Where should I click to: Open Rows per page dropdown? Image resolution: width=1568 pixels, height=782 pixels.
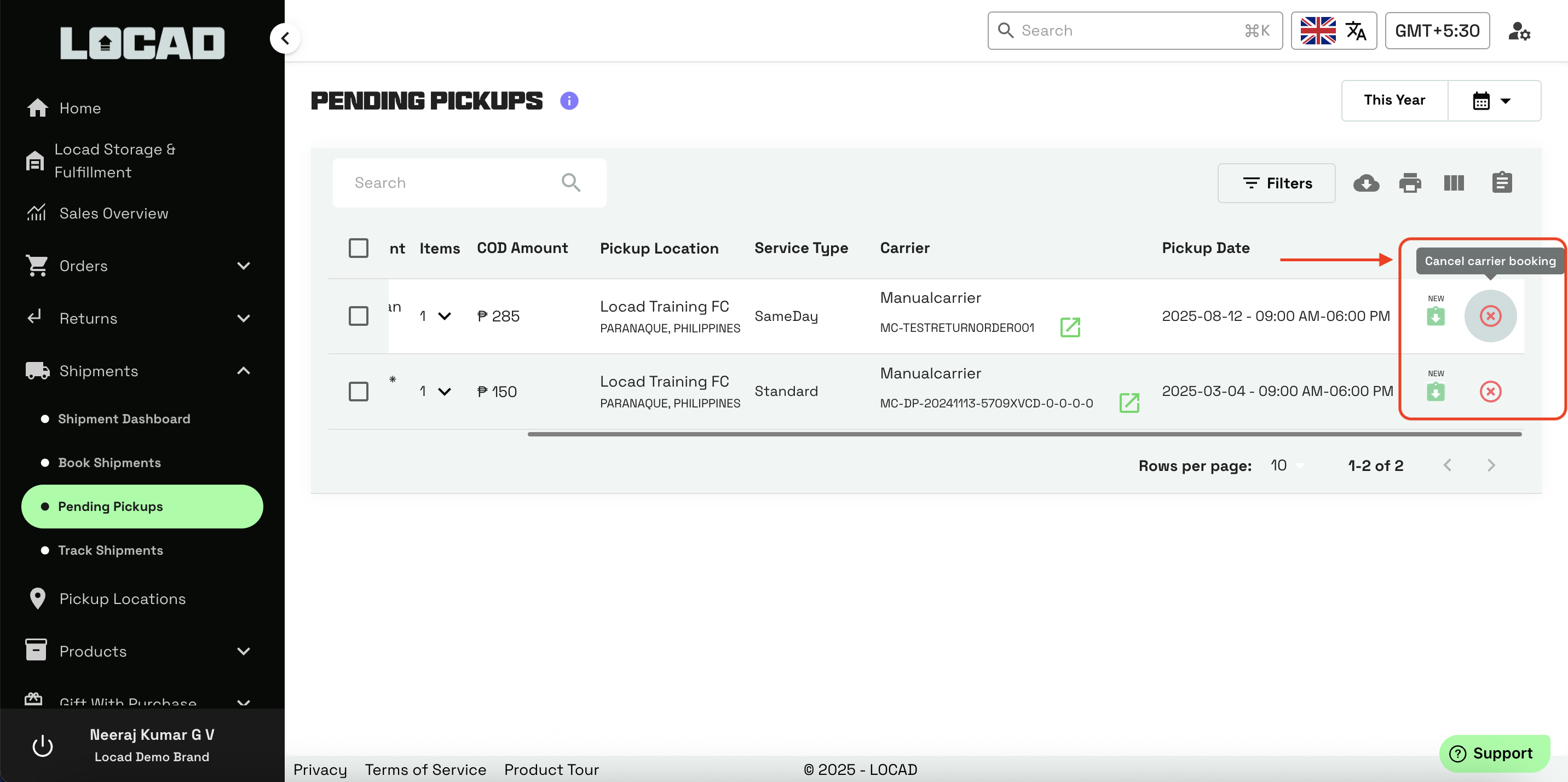coord(1286,465)
